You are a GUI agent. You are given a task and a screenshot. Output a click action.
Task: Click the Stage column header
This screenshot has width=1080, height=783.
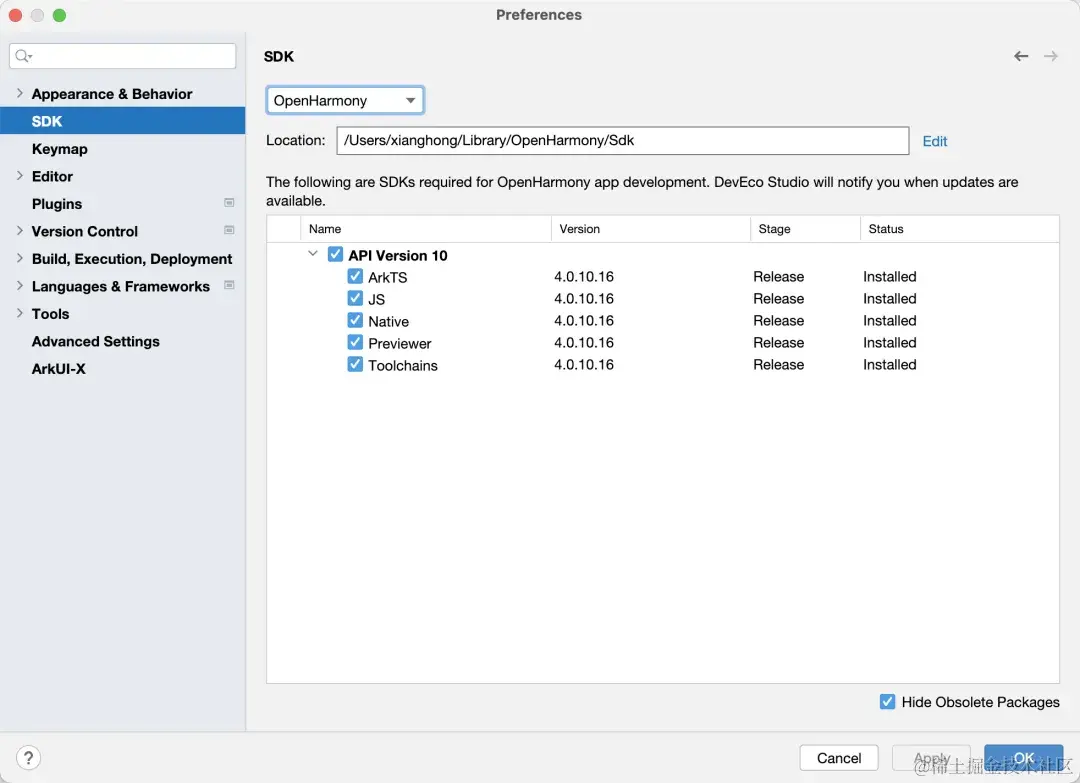[805, 229]
